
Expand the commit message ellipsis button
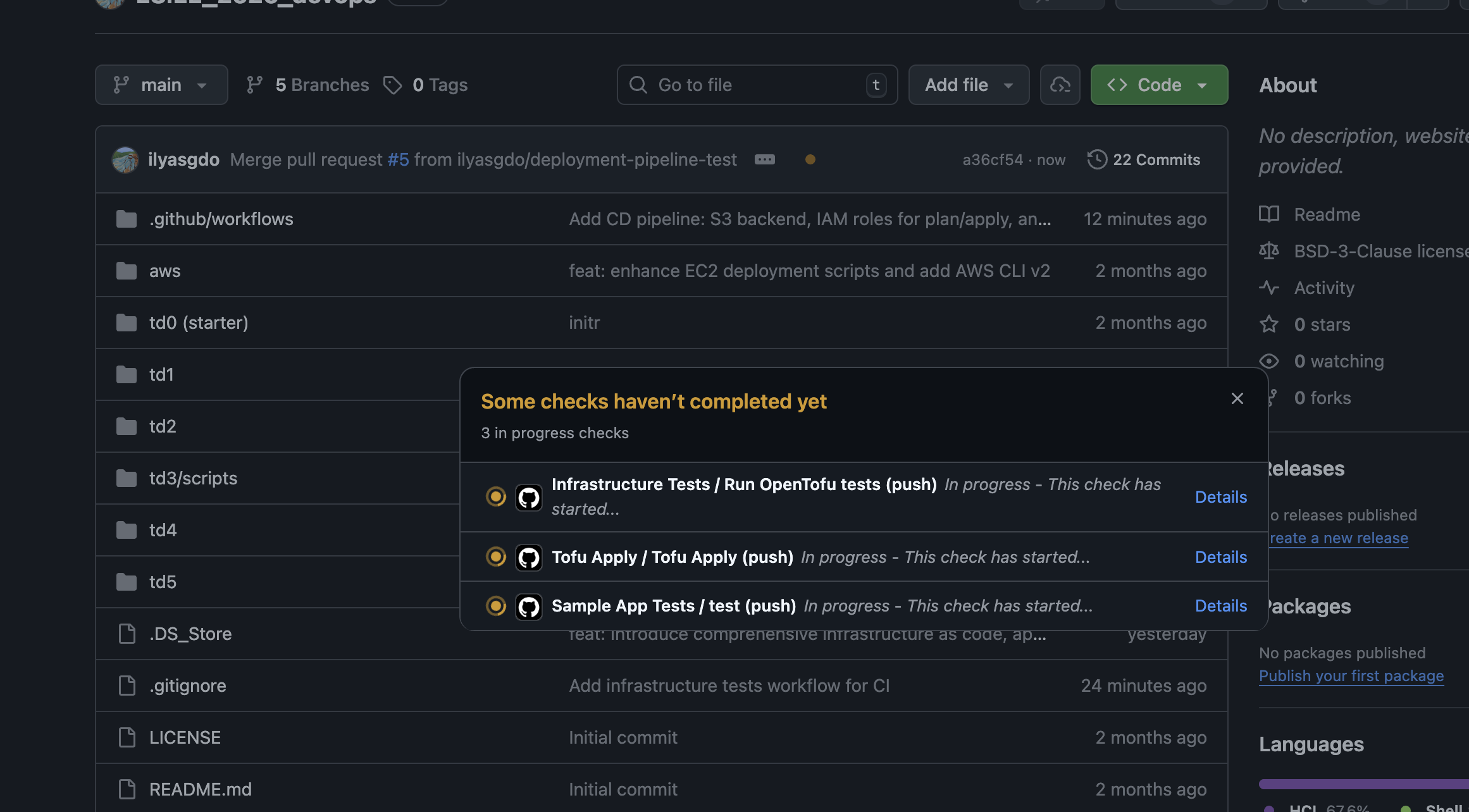[x=764, y=159]
